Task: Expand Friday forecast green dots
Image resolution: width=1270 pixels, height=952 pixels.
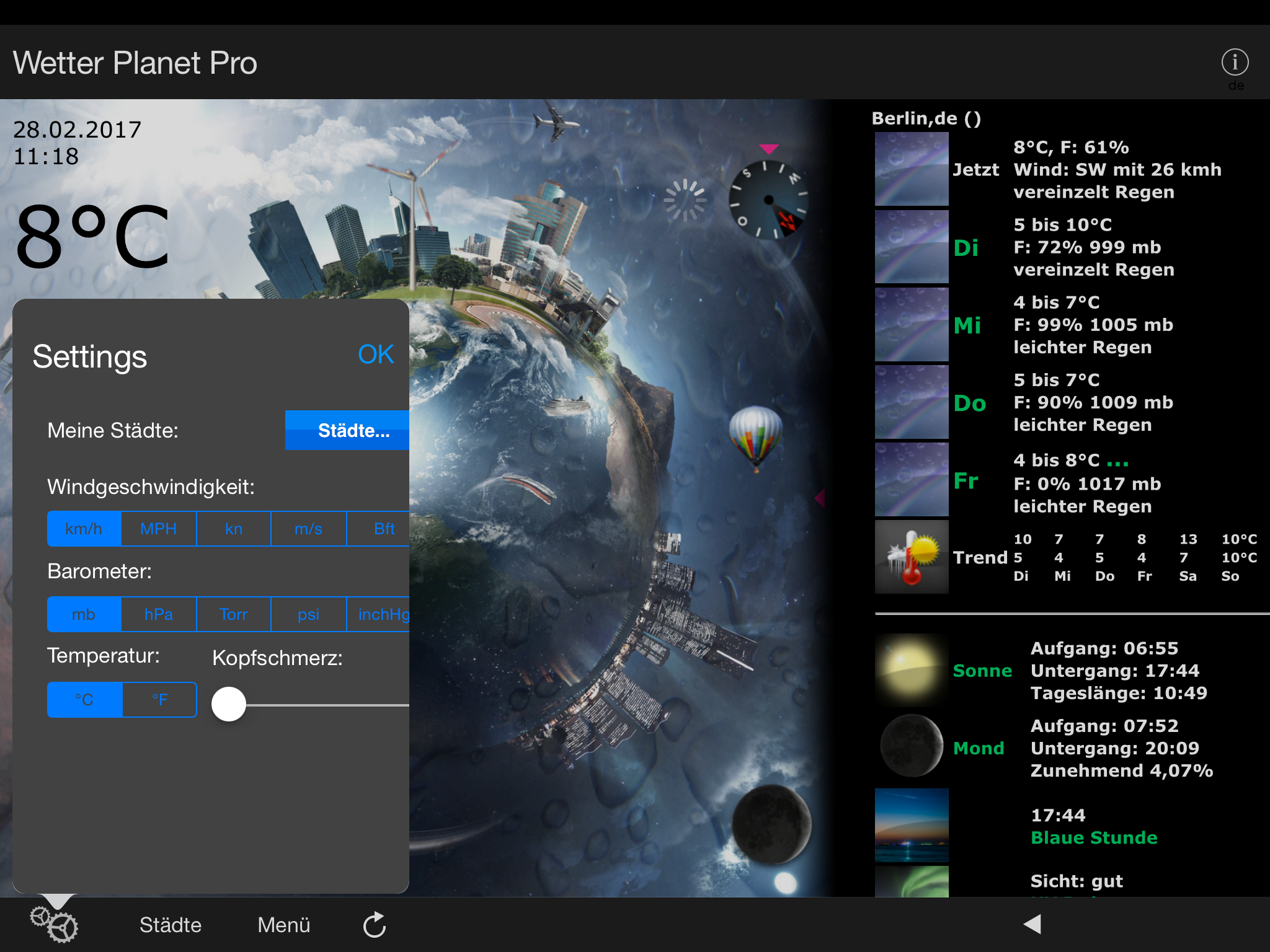Action: [x=1117, y=463]
